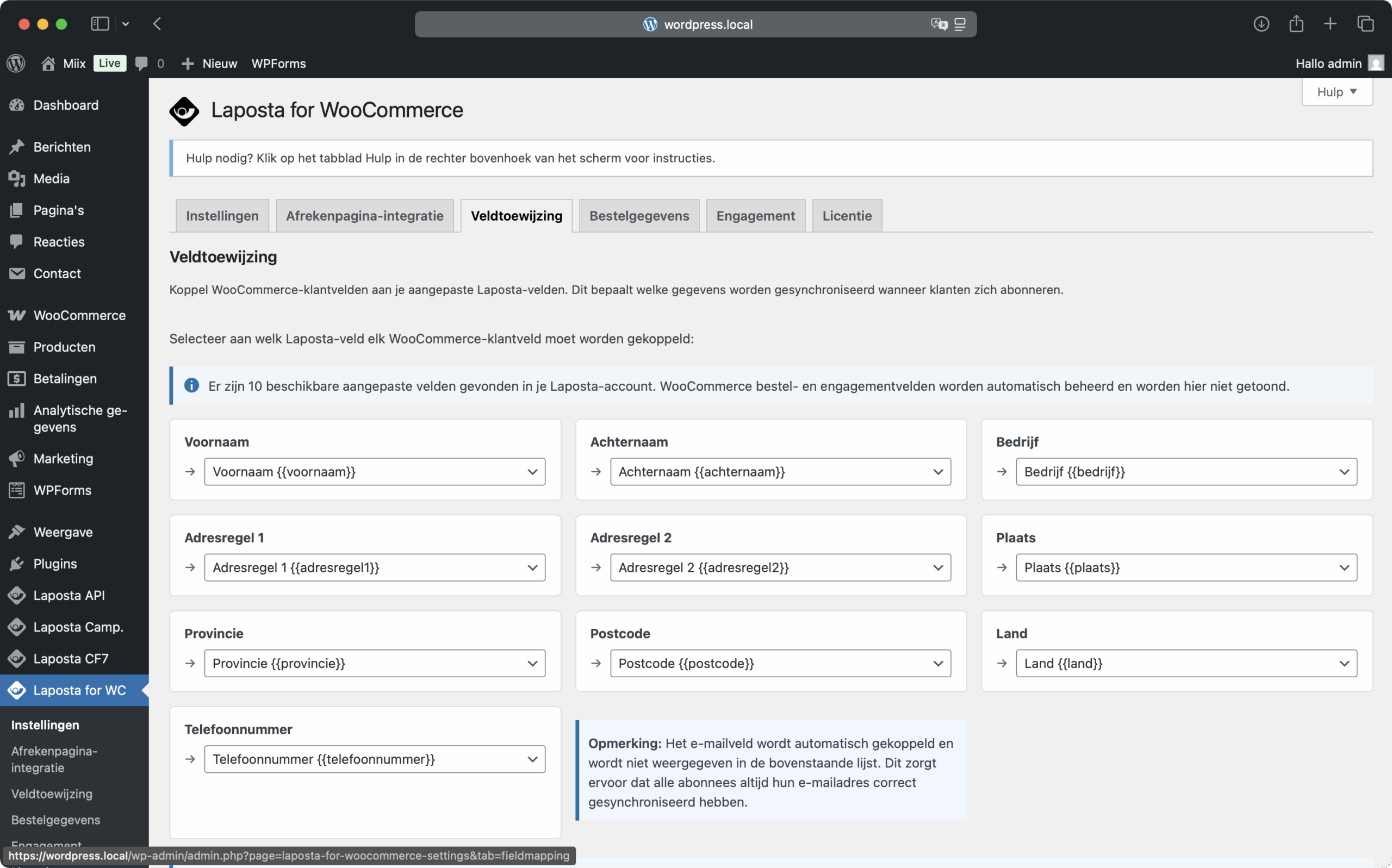Image resolution: width=1392 pixels, height=868 pixels.
Task: Switch to the Engagement tab
Action: point(755,216)
